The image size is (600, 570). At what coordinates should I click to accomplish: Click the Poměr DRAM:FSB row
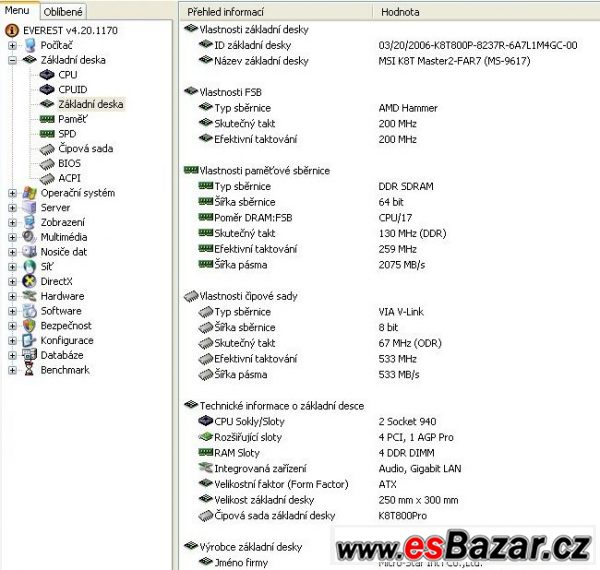pos(305,218)
